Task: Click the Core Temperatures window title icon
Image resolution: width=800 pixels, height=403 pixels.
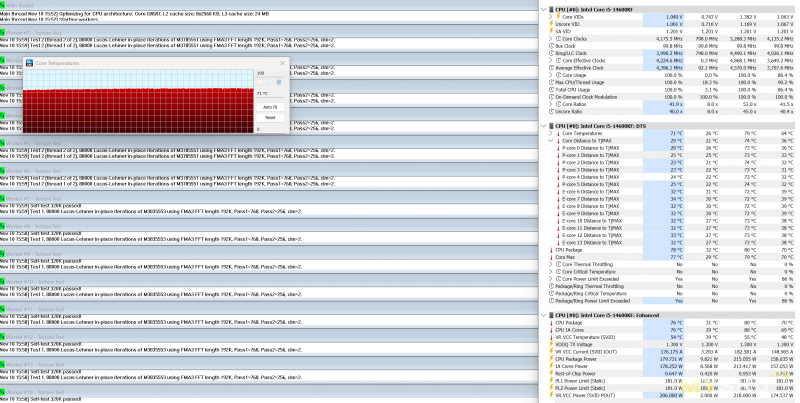Action: (x=30, y=61)
